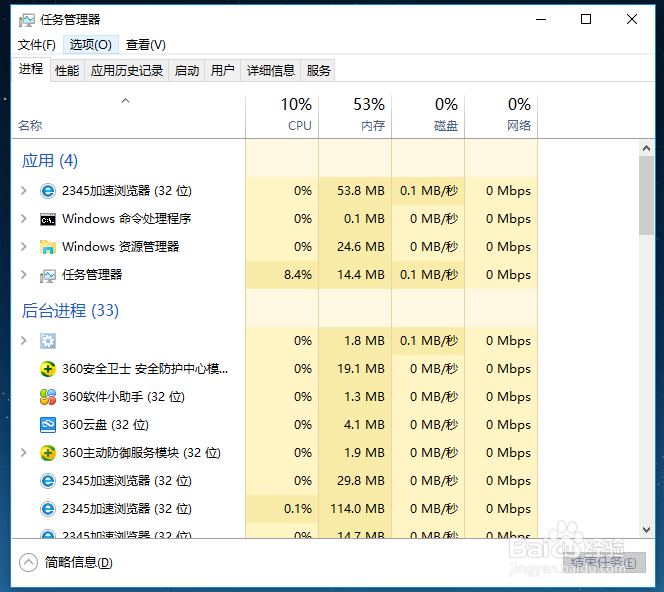Screen dimensions: 664x592
Task: Expand the unnamed gear background process
Action: tap(24, 340)
